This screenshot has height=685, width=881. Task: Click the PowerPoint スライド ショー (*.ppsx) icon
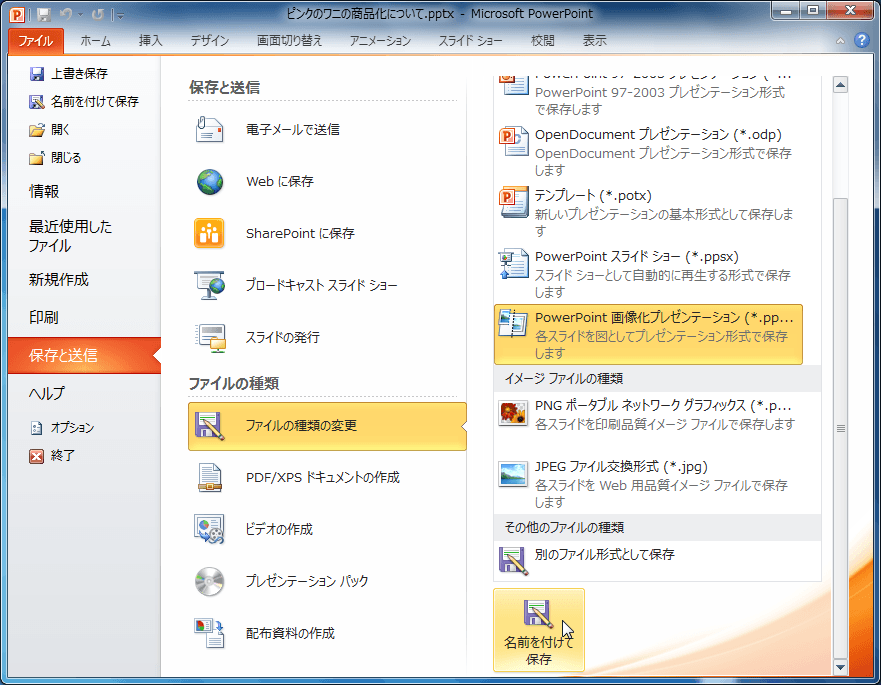[x=514, y=264]
